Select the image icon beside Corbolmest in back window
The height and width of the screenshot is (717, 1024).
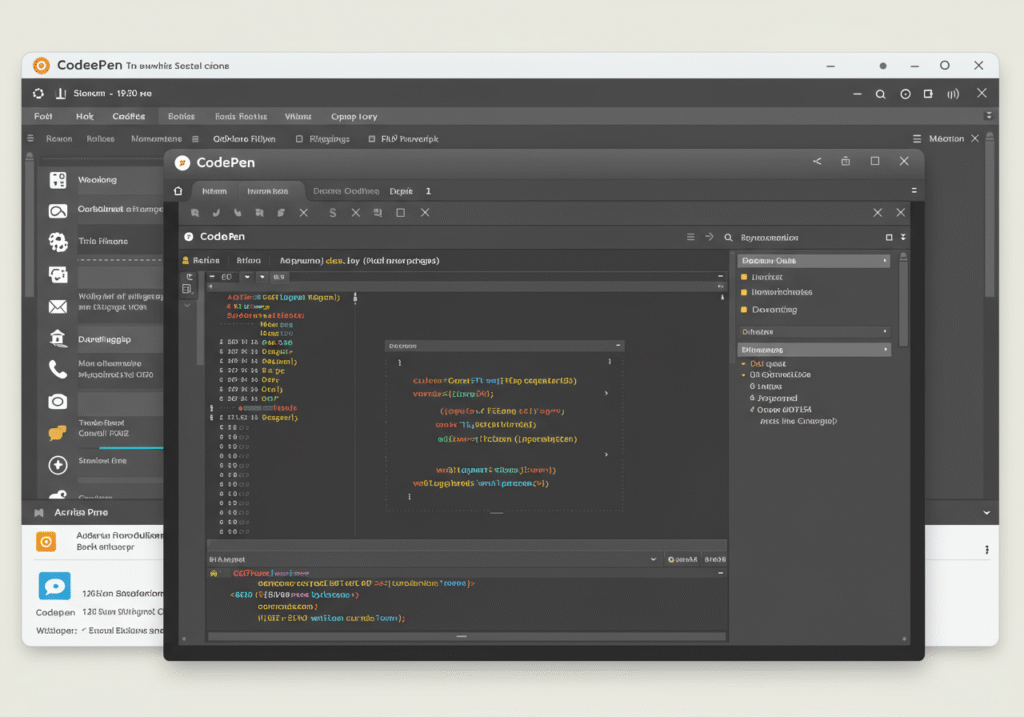[58, 211]
